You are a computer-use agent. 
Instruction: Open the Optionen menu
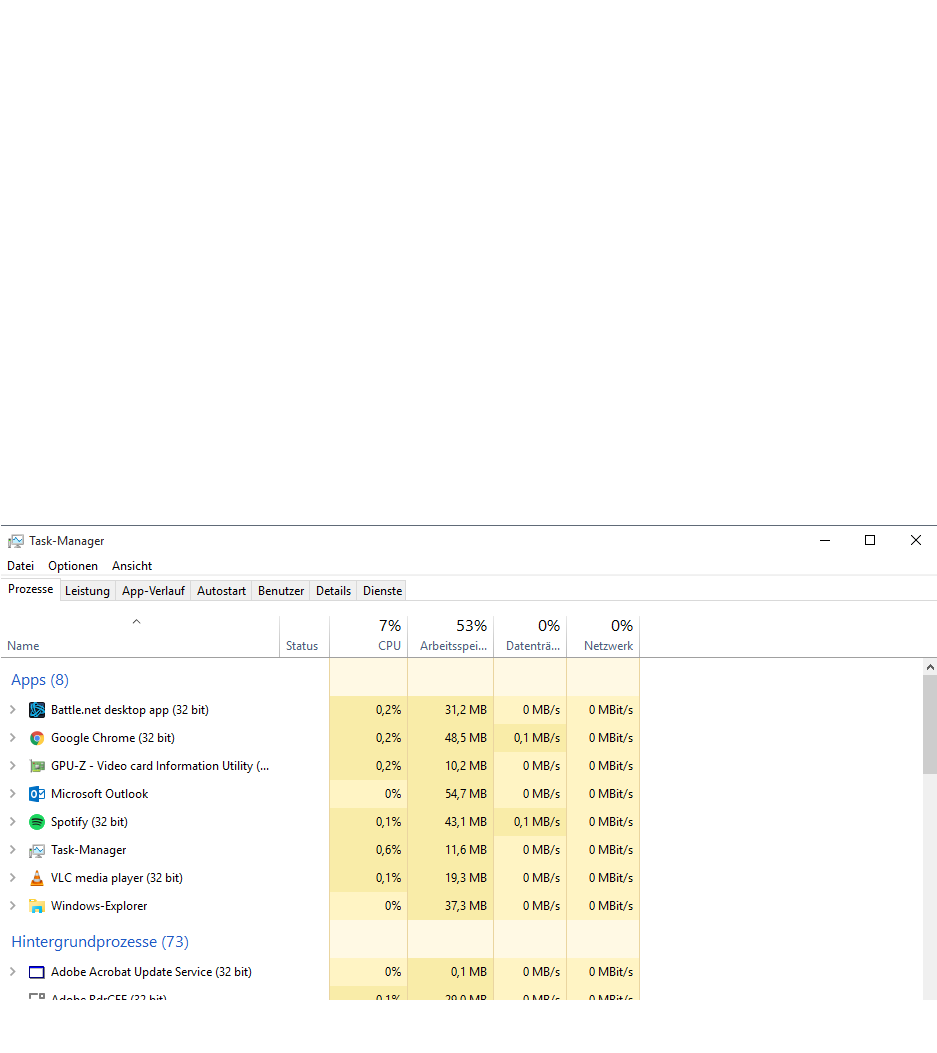(x=73, y=566)
